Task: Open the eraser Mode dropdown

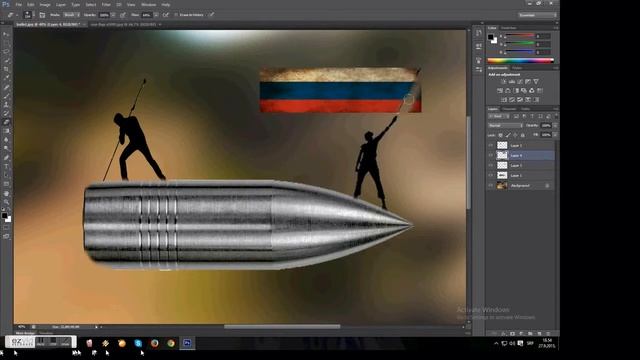Action: [x=72, y=15]
